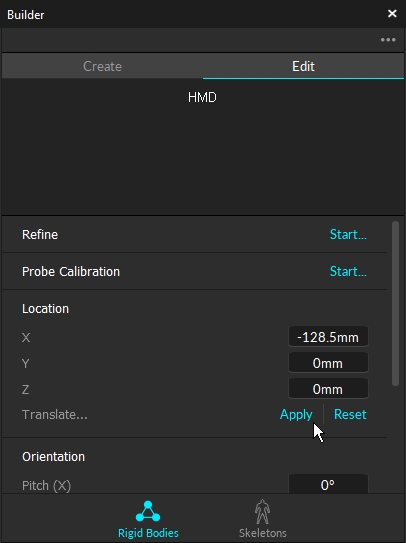Click the Pitch (X) orientation field

click(x=328, y=484)
